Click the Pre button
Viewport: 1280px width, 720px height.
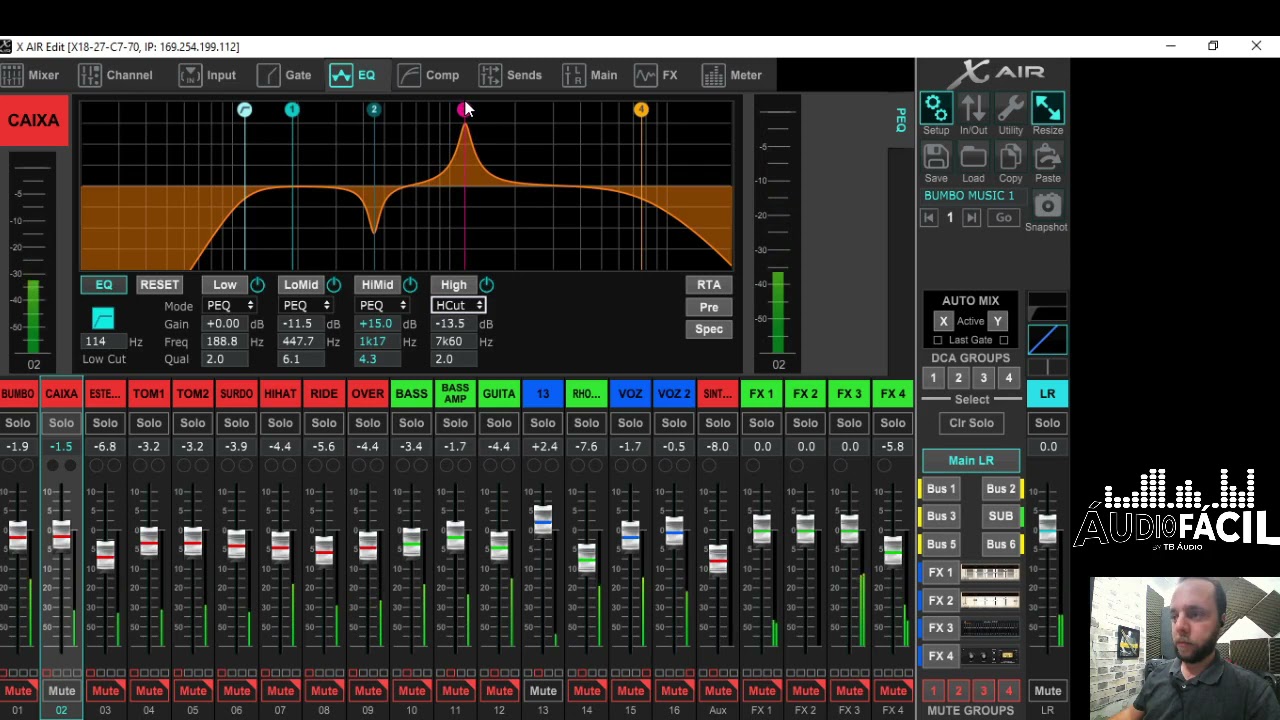[x=709, y=307]
